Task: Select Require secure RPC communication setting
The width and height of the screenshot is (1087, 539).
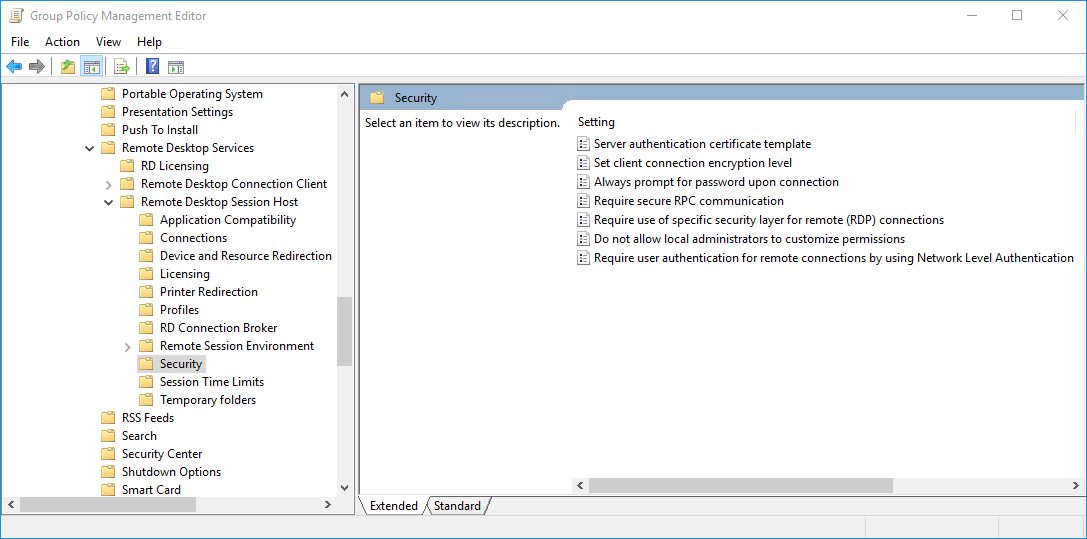Action: coord(688,201)
